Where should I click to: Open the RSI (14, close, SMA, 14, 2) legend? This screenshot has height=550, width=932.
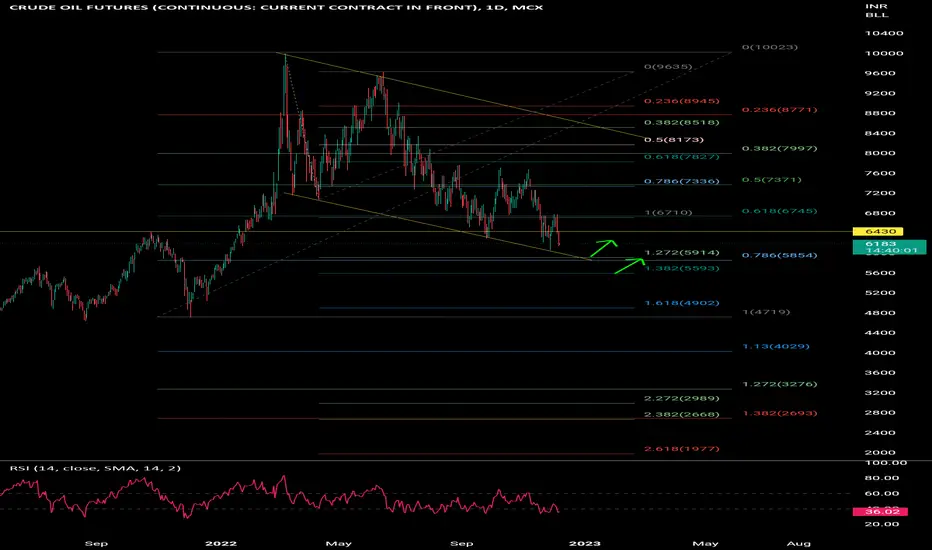click(x=95, y=469)
